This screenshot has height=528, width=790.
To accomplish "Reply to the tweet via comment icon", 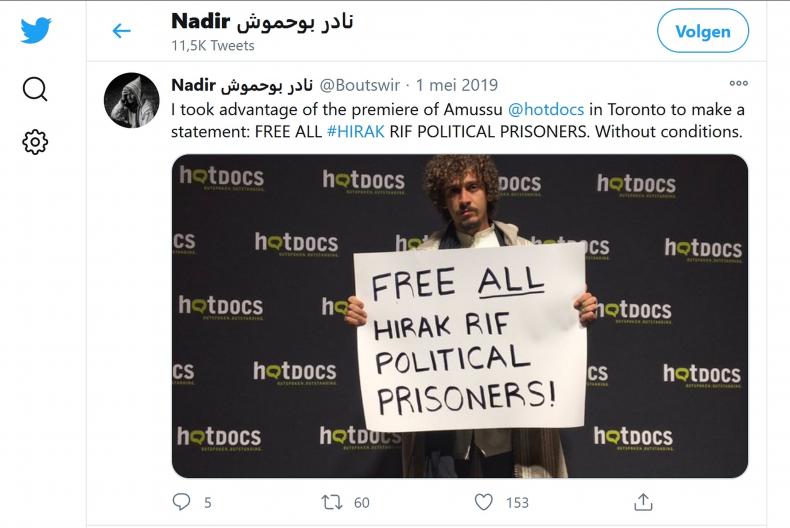I will [181, 502].
